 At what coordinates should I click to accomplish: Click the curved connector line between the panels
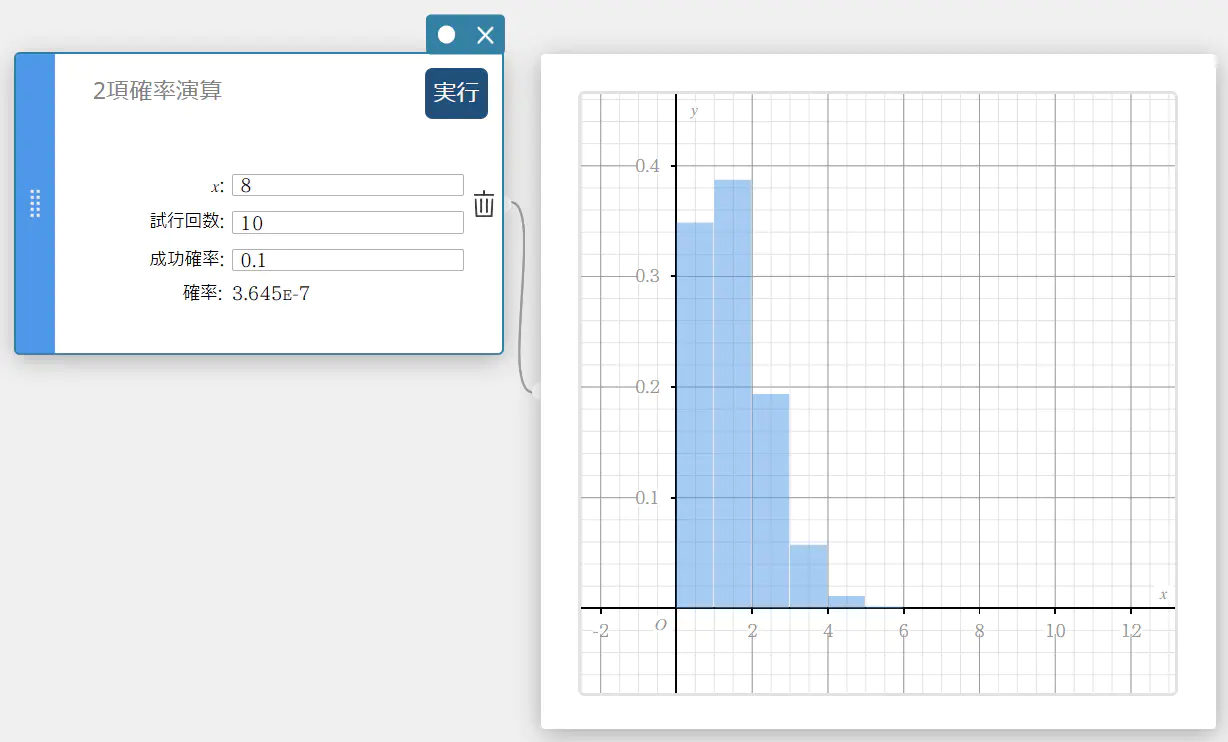(522, 300)
